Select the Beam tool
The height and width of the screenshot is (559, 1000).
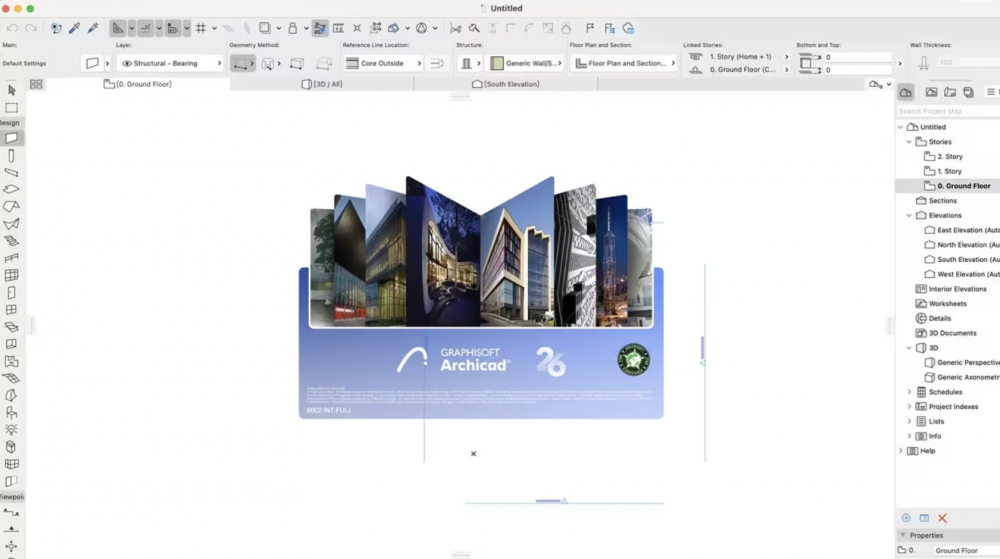tap(11, 173)
